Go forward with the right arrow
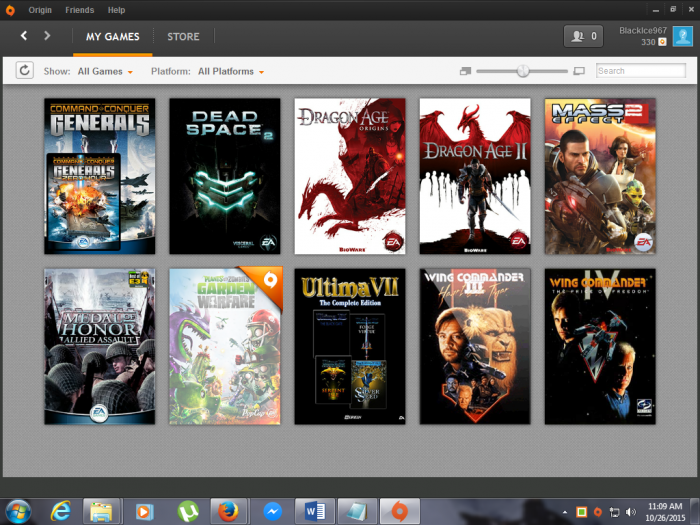 click(x=47, y=36)
